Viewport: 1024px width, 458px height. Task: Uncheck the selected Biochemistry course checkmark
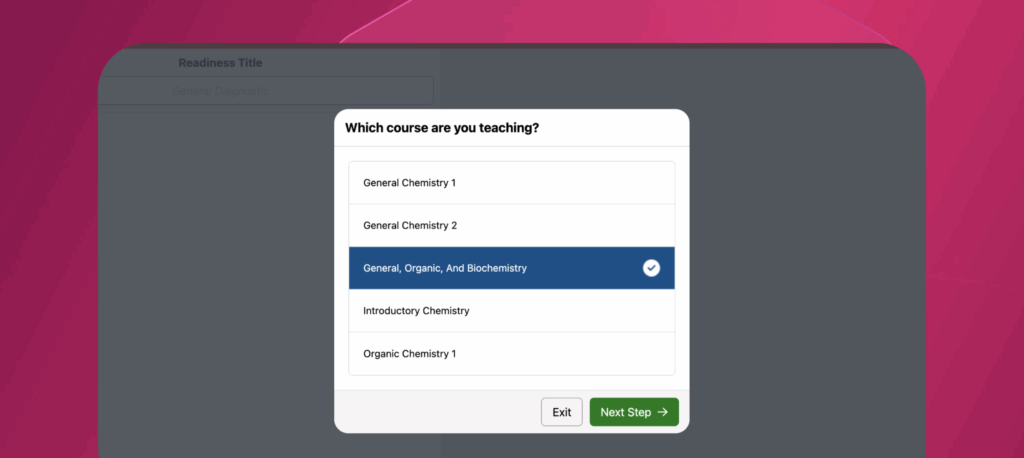click(x=651, y=268)
